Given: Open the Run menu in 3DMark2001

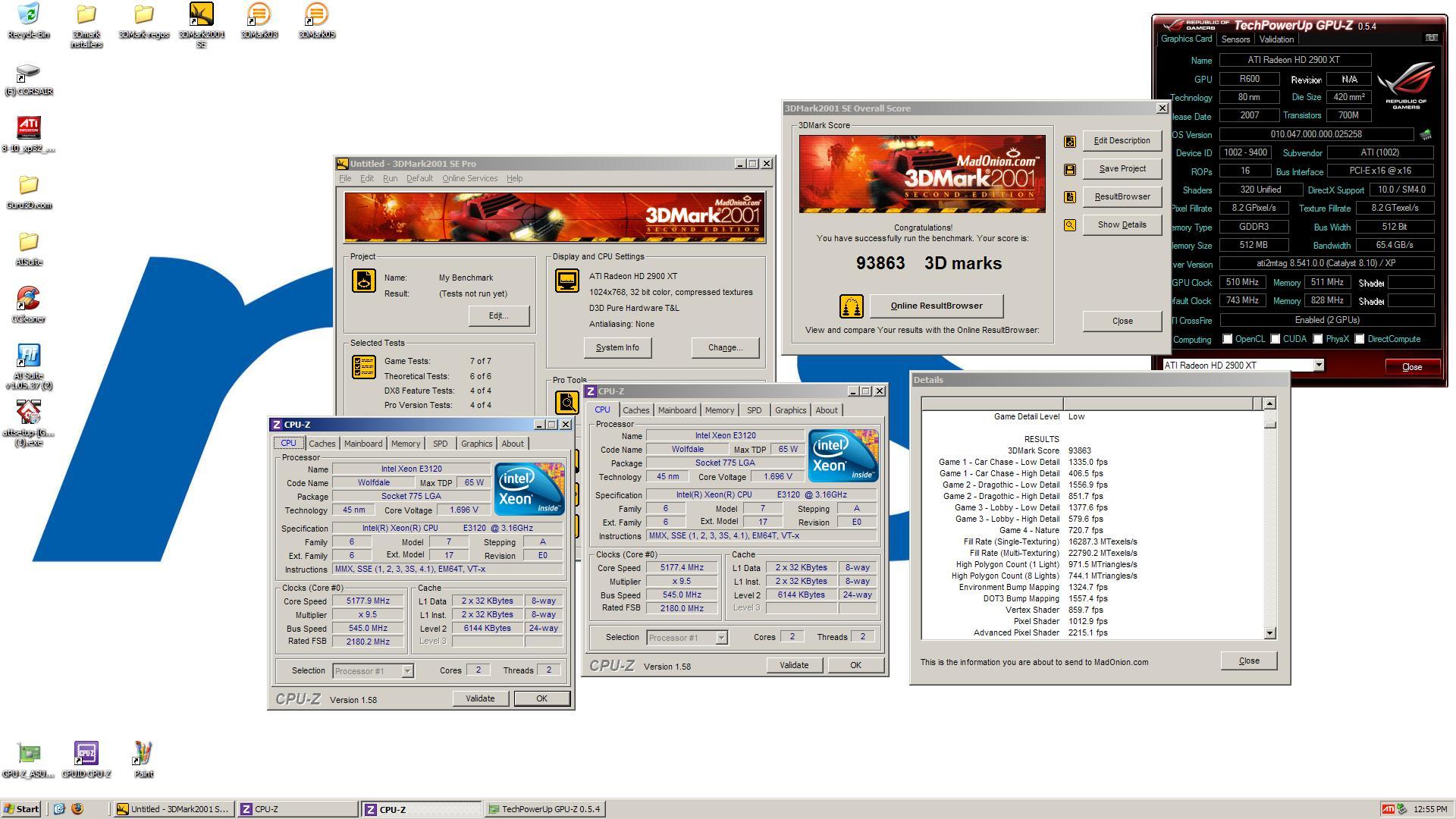Looking at the screenshot, I should coord(390,178).
